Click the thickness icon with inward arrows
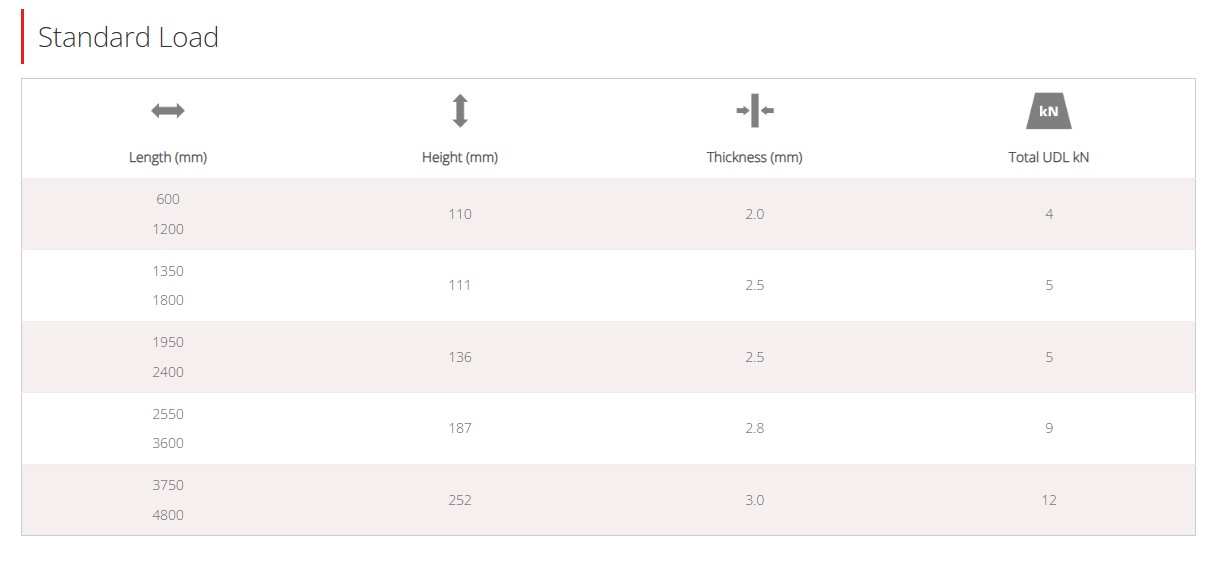The width and height of the screenshot is (1217, 569). click(755, 111)
